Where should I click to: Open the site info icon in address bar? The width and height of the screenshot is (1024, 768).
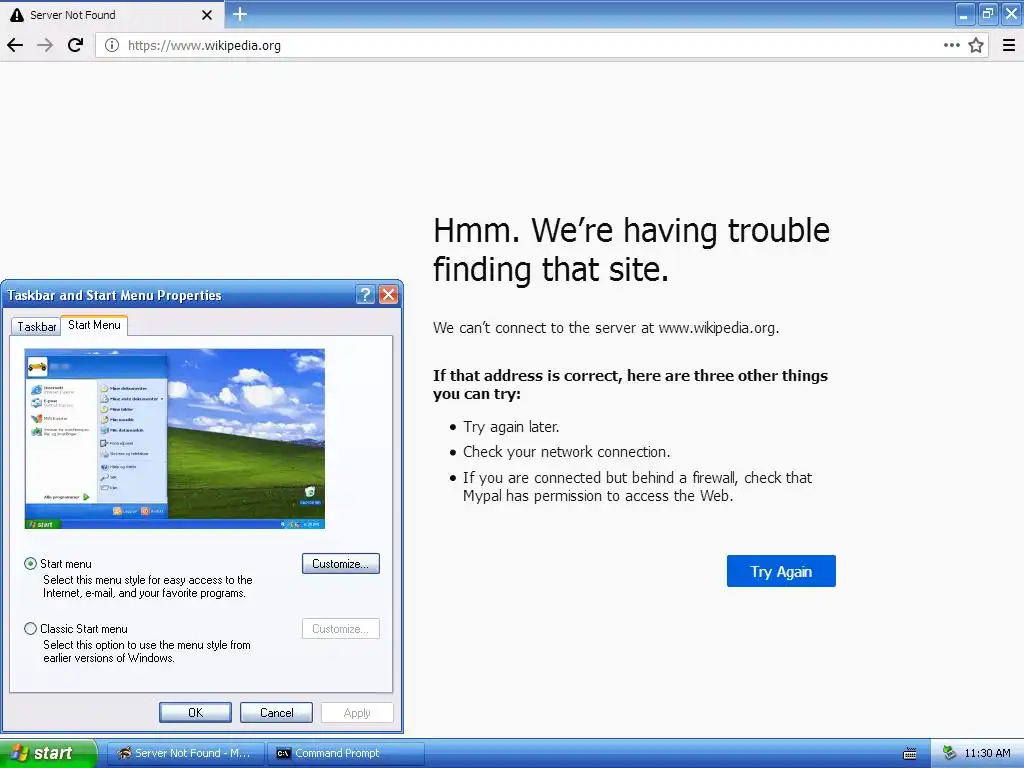tap(112, 45)
